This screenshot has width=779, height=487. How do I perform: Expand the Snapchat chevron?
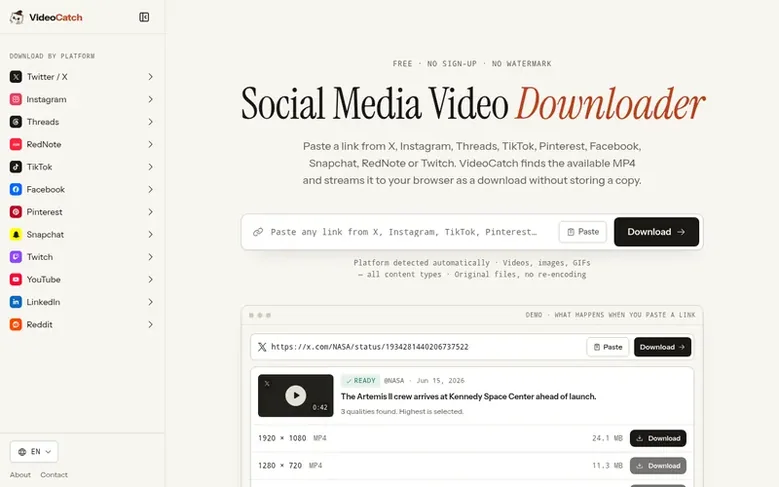tap(150, 235)
